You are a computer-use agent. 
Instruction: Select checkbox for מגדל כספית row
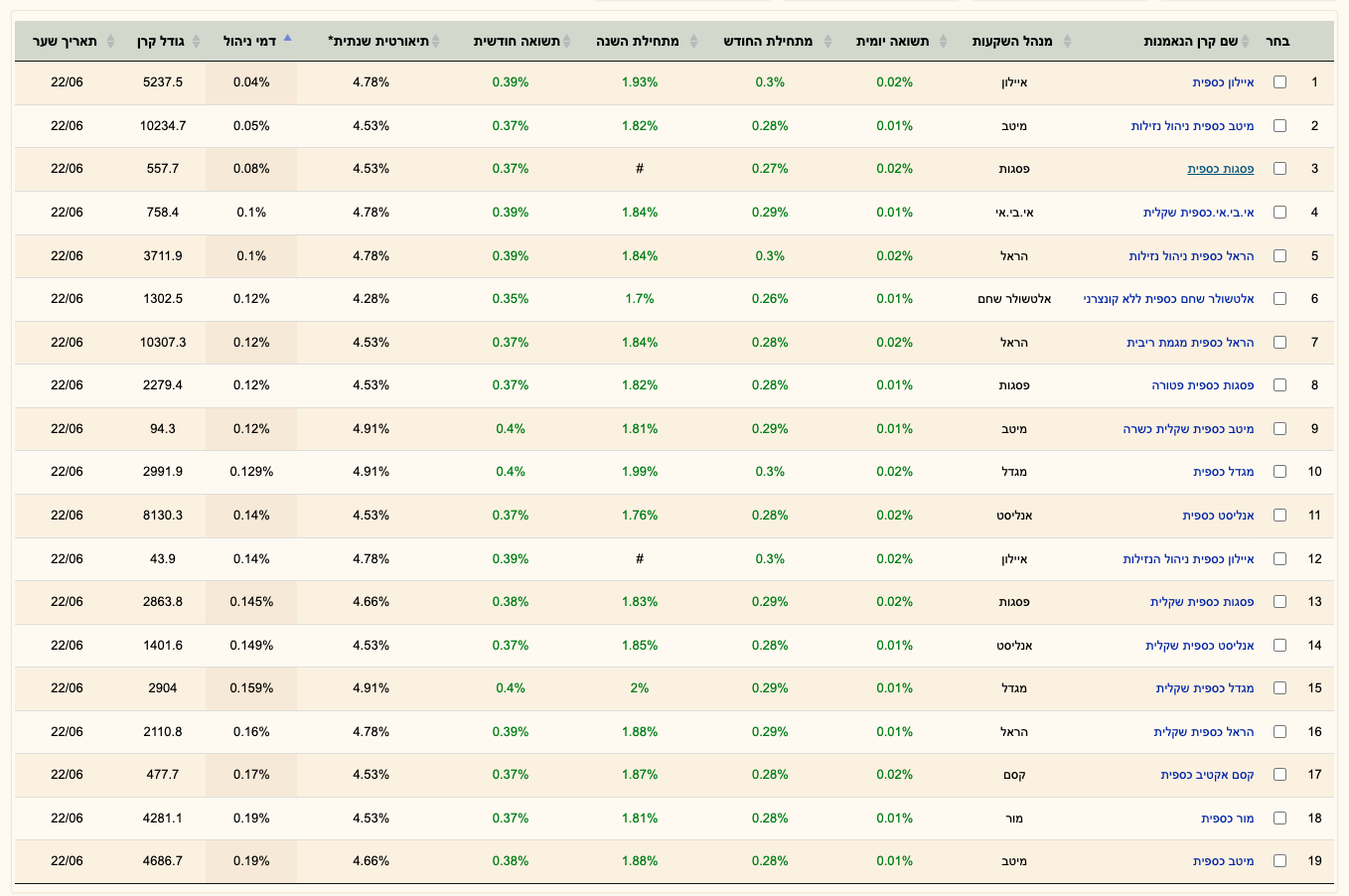click(x=1279, y=472)
